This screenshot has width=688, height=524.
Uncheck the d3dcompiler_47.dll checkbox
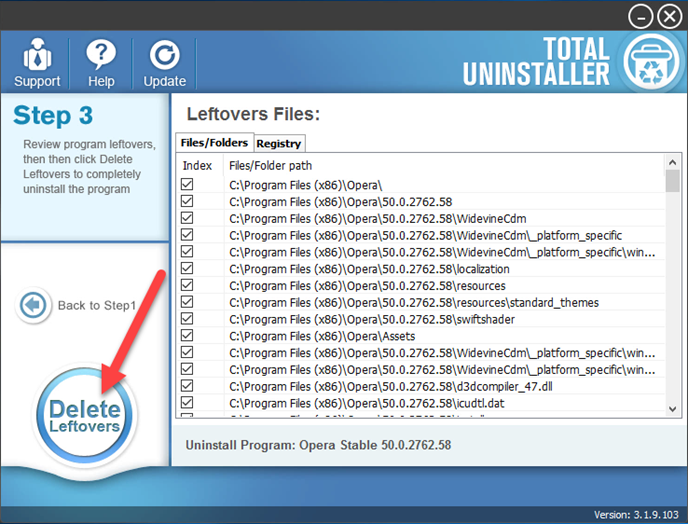pos(187,385)
